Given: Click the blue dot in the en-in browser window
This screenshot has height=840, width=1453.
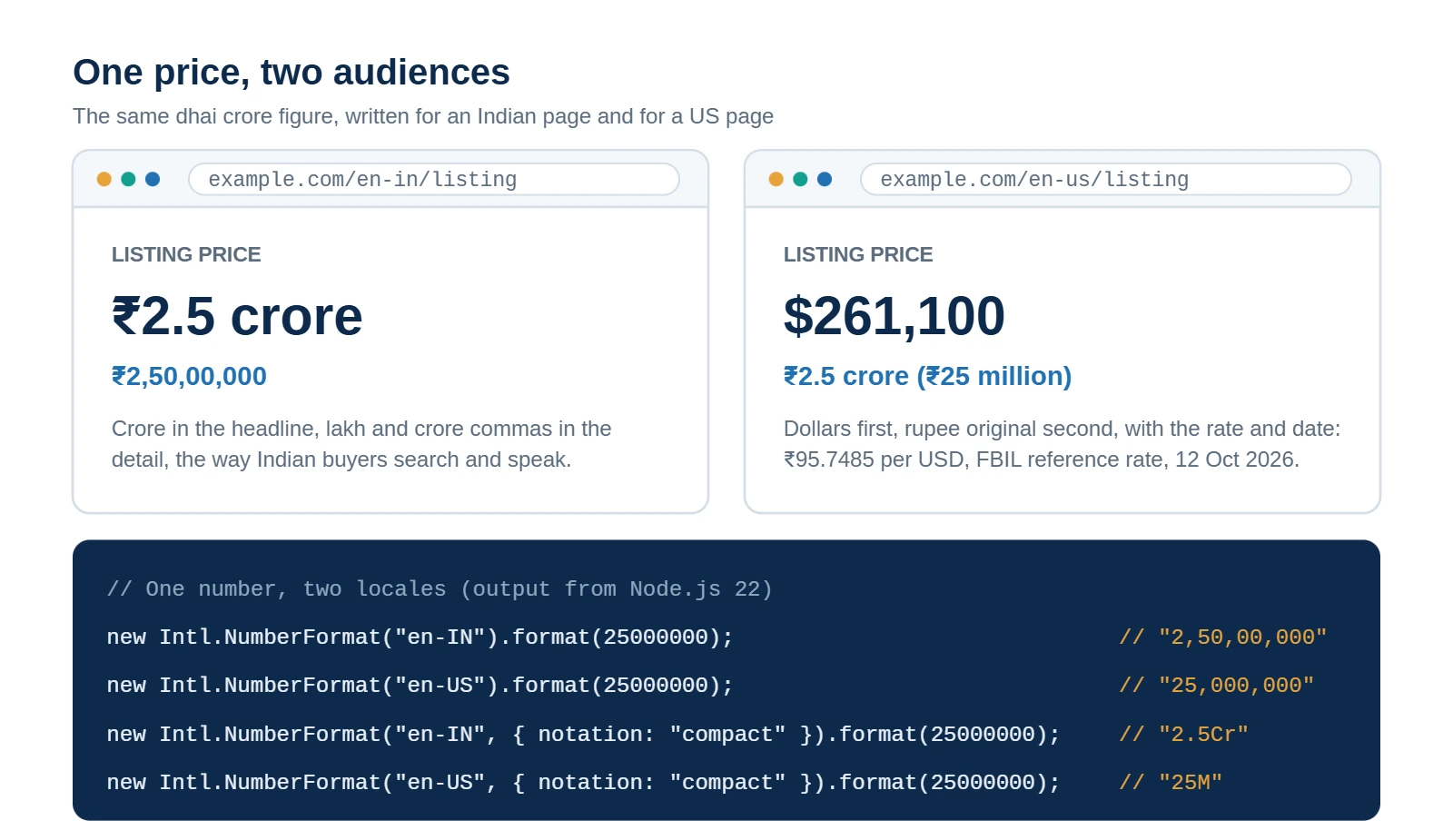Looking at the screenshot, I should coord(153,179).
